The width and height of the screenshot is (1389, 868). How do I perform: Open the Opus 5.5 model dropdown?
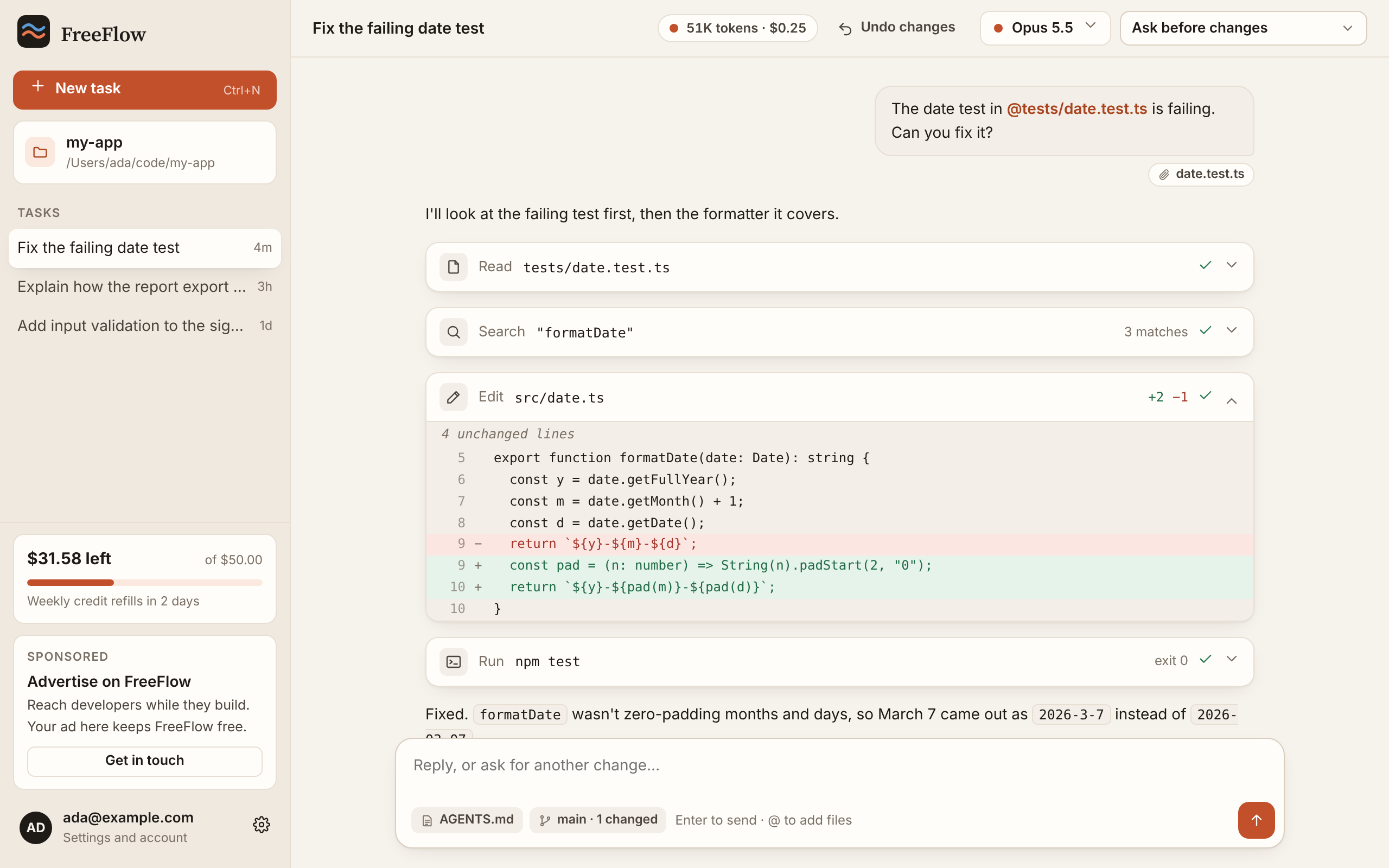[1045, 28]
